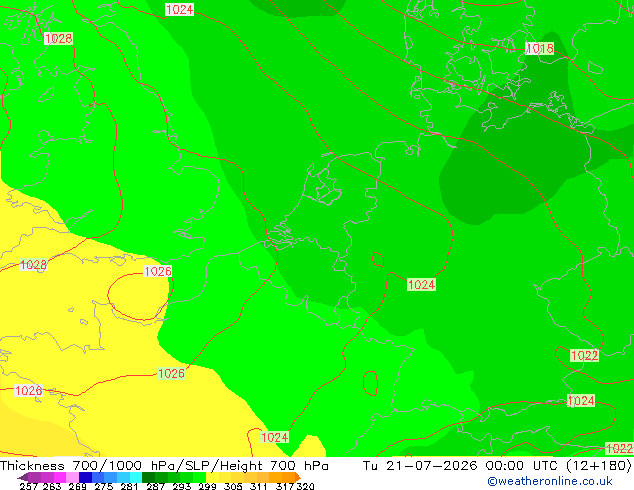The width and height of the screenshot is (634, 490).
Task: Select the 1026 label on the closed contour over Brittany
Action: (158, 271)
